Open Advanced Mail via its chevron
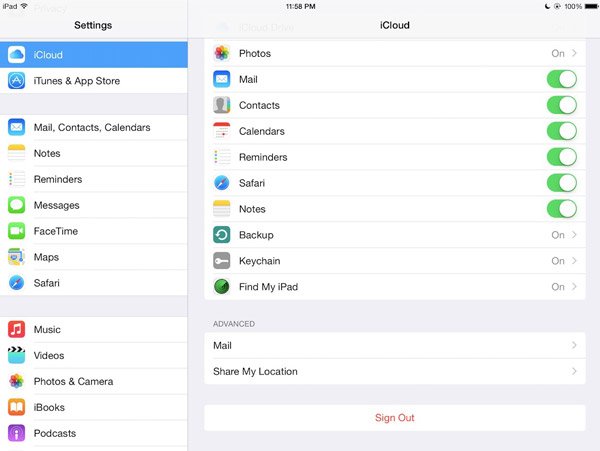The height and width of the screenshot is (451, 600). click(x=574, y=345)
